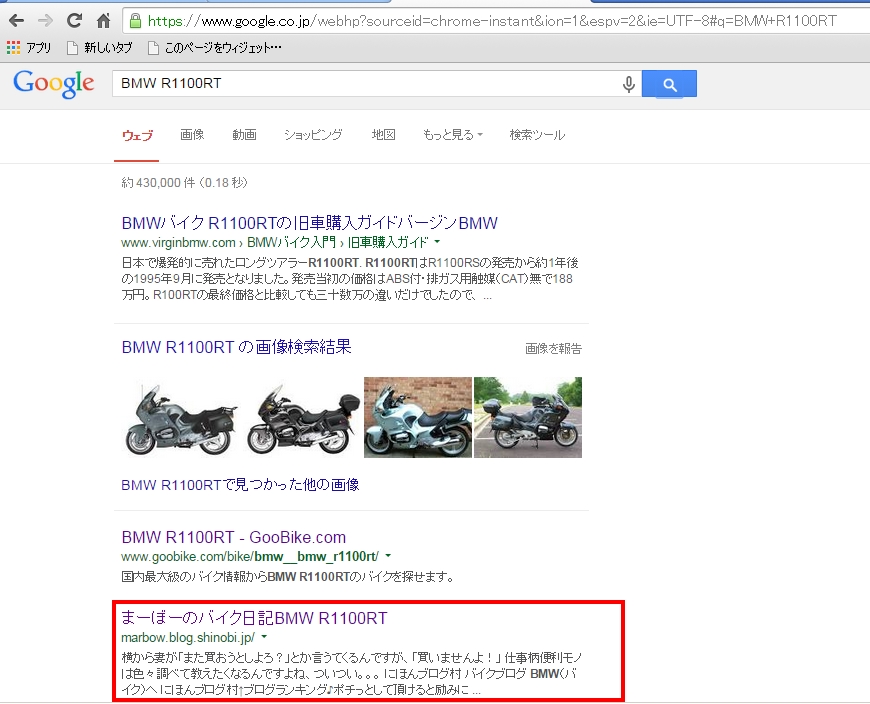This screenshot has width=870, height=704.
Task: Click the marbow.blog.shinobi.jp URL text
Action: tap(188, 637)
